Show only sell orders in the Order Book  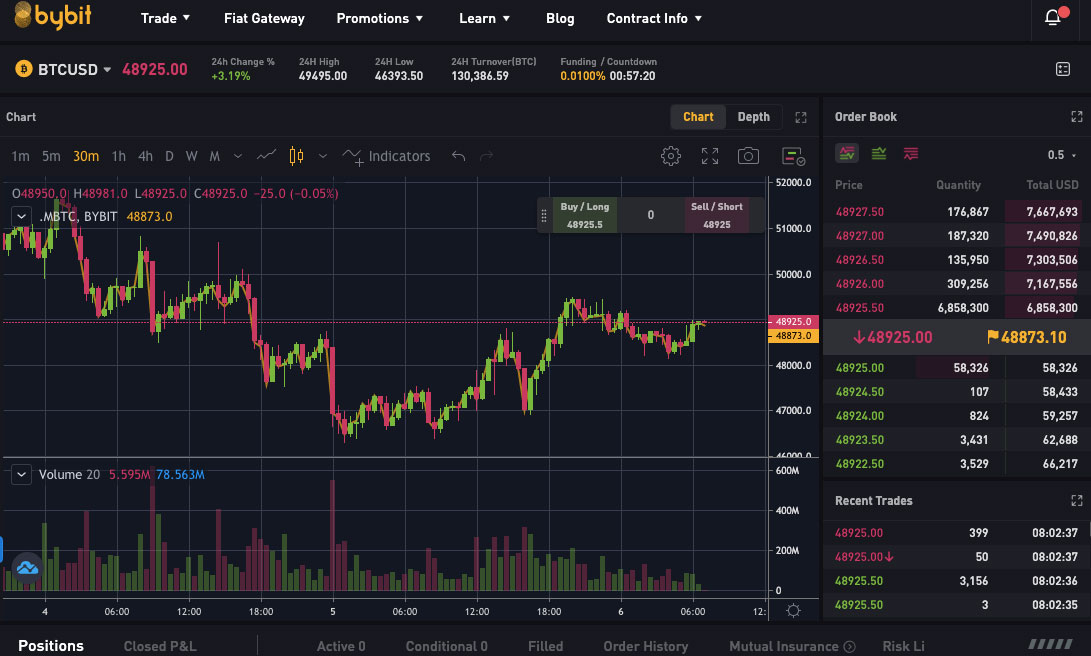[908, 154]
